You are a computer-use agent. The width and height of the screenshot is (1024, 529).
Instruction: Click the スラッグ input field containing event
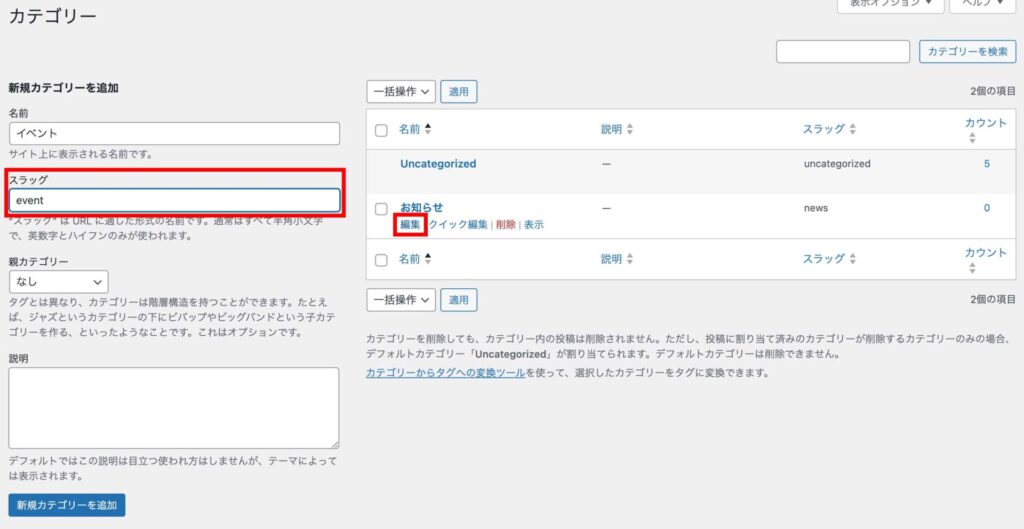pyautogui.click(x=174, y=200)
